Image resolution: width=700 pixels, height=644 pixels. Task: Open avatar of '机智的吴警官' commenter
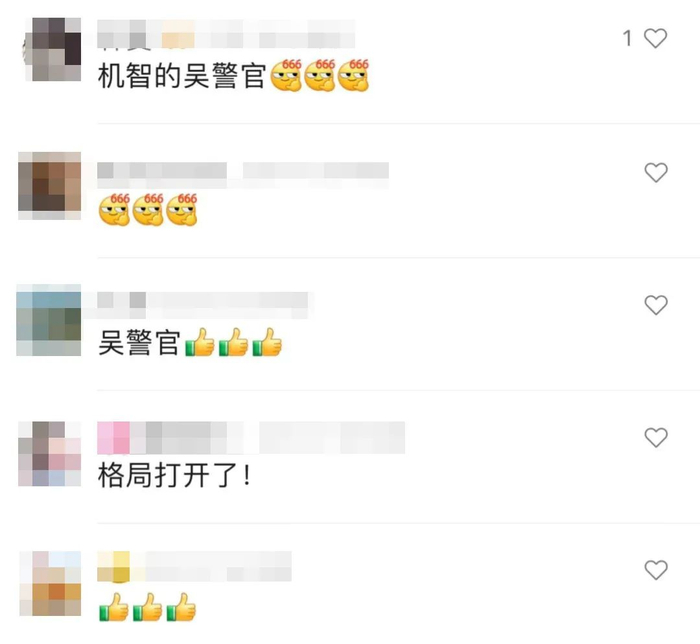click(52, 49)
